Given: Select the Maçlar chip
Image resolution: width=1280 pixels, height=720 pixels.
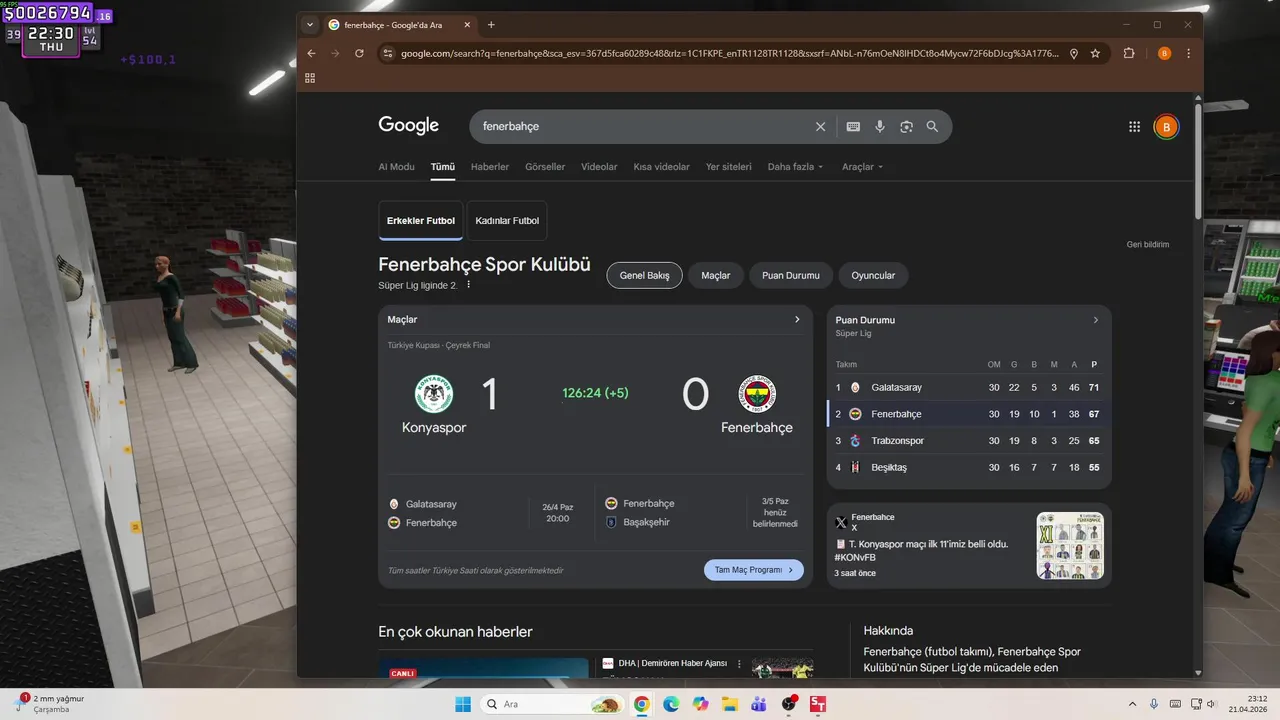Looking at the screenshot, I should 716,275.
